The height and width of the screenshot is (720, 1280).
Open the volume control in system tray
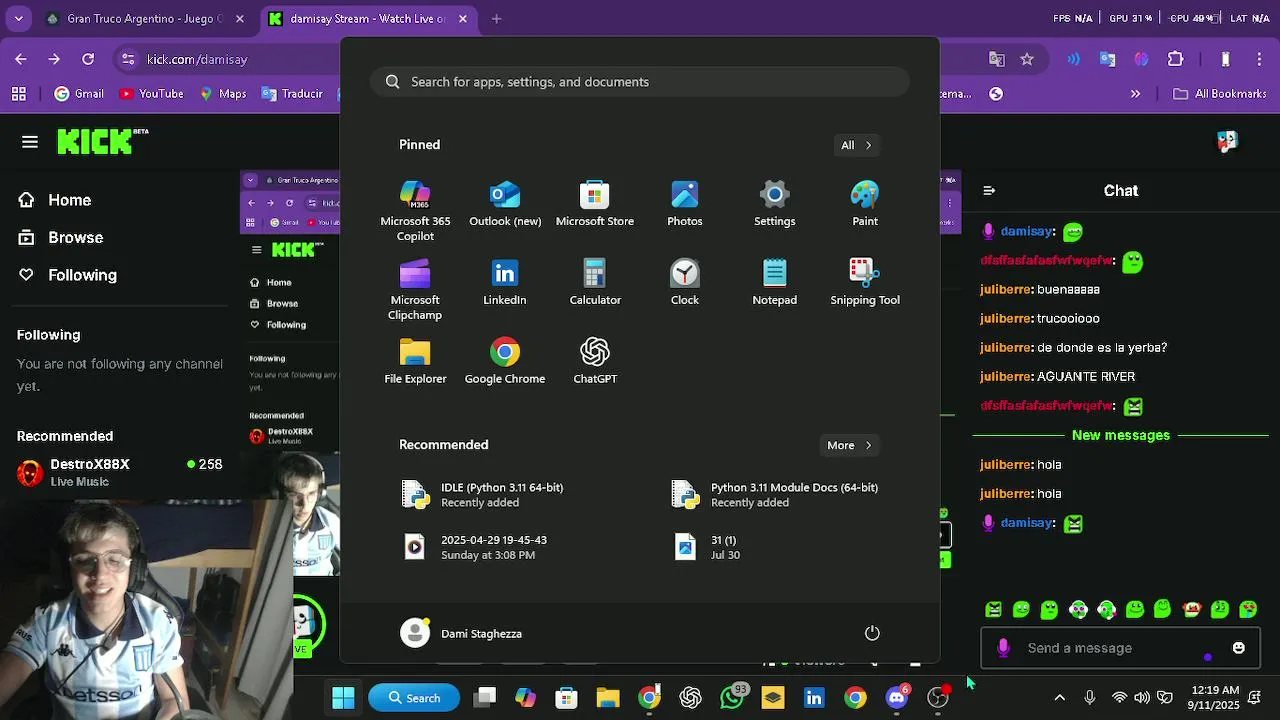point(1142,698)
